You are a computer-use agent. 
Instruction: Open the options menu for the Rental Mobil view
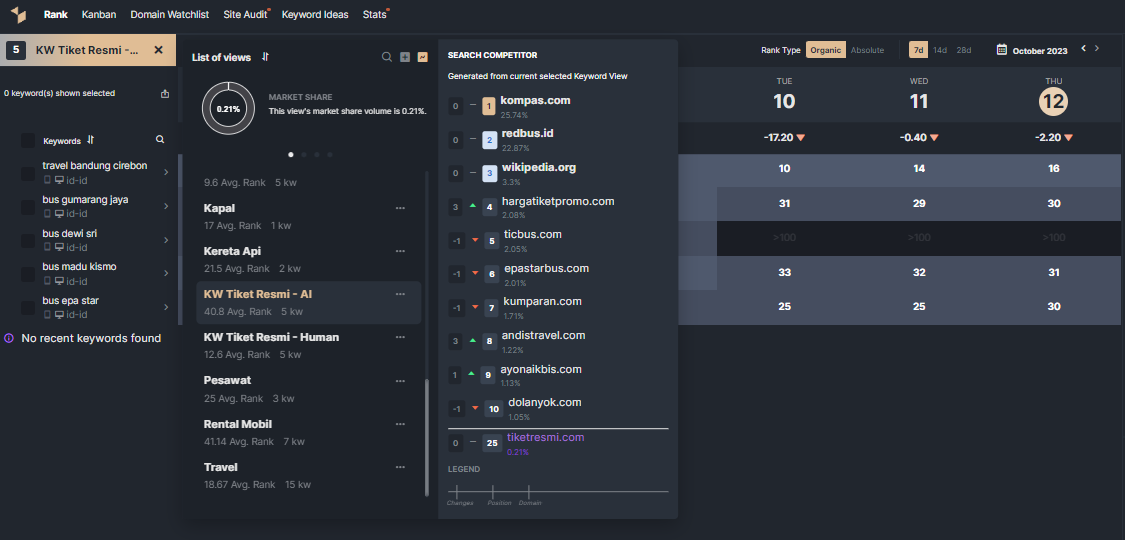tap(400, 424)
